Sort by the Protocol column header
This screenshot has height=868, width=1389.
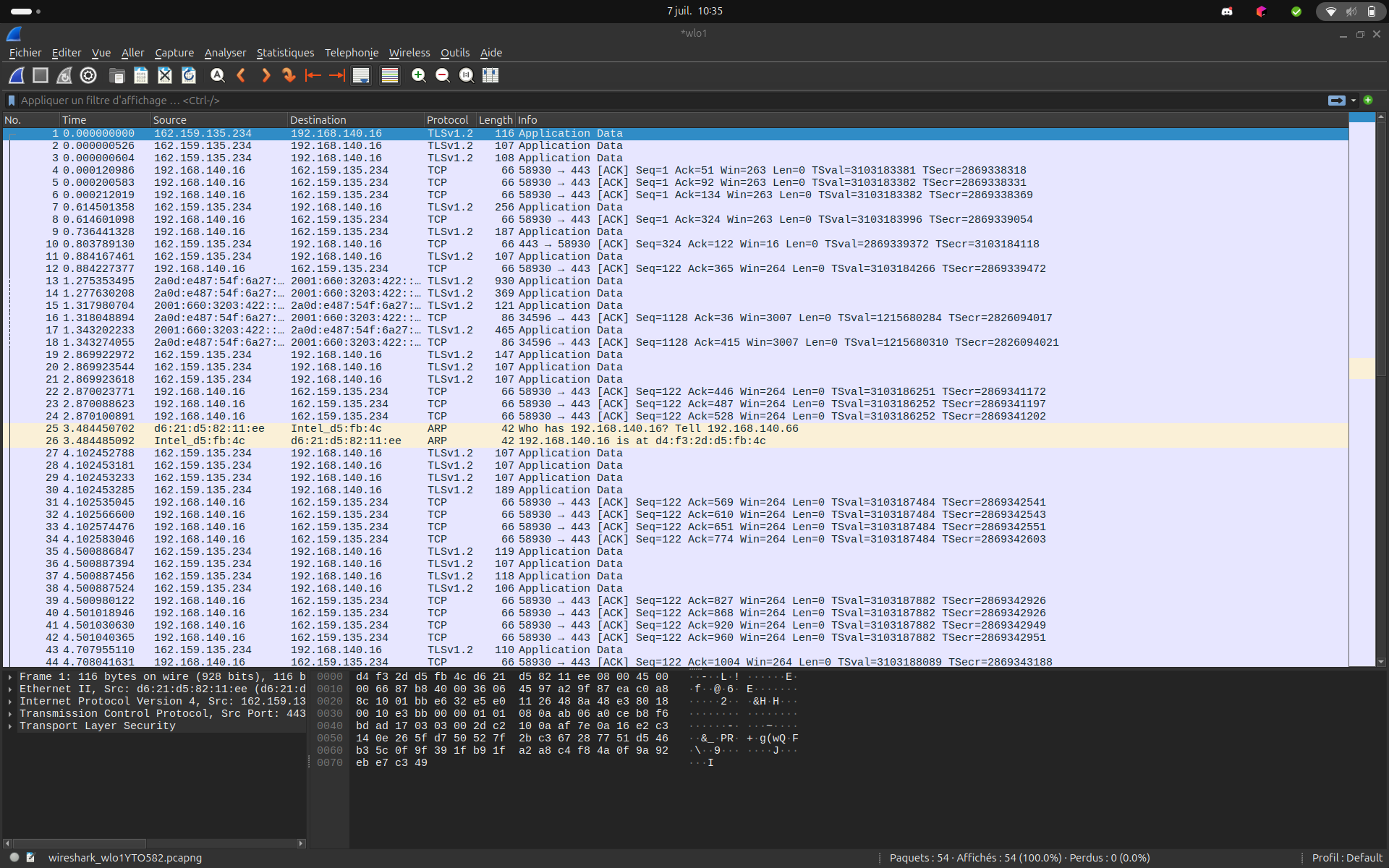(x=449, y=120)
